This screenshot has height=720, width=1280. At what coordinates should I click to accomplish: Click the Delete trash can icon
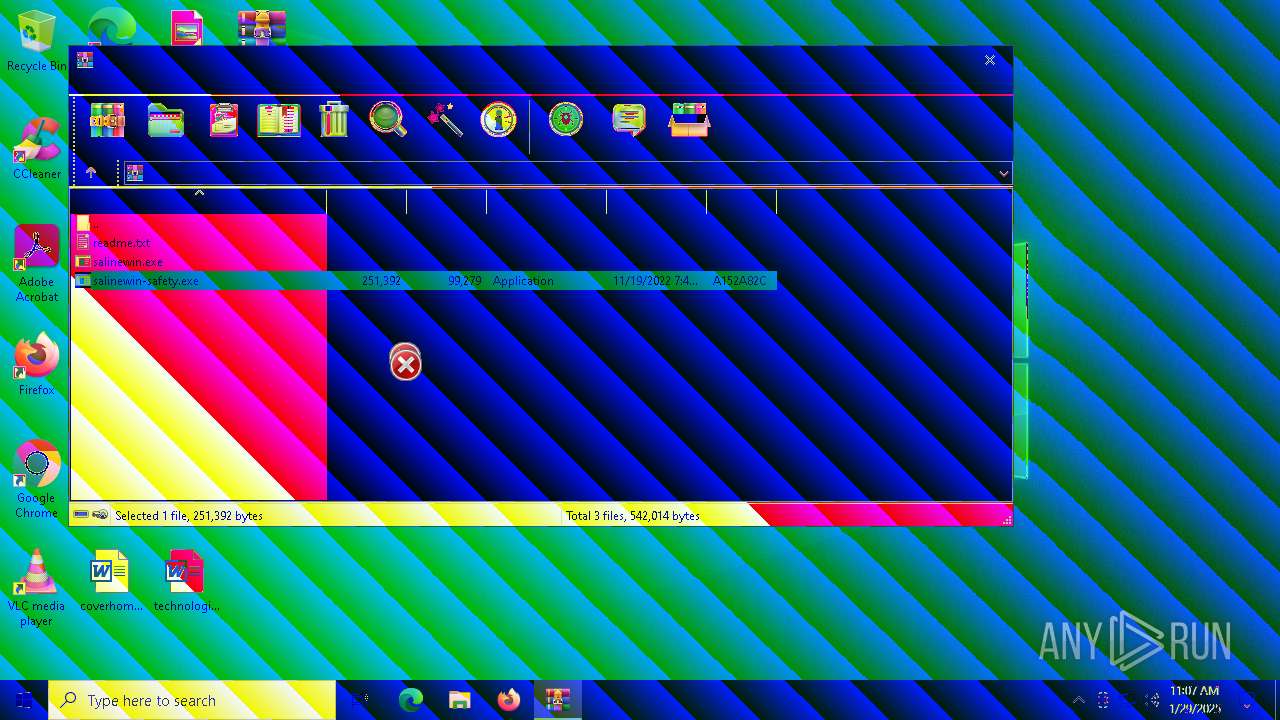334,120
